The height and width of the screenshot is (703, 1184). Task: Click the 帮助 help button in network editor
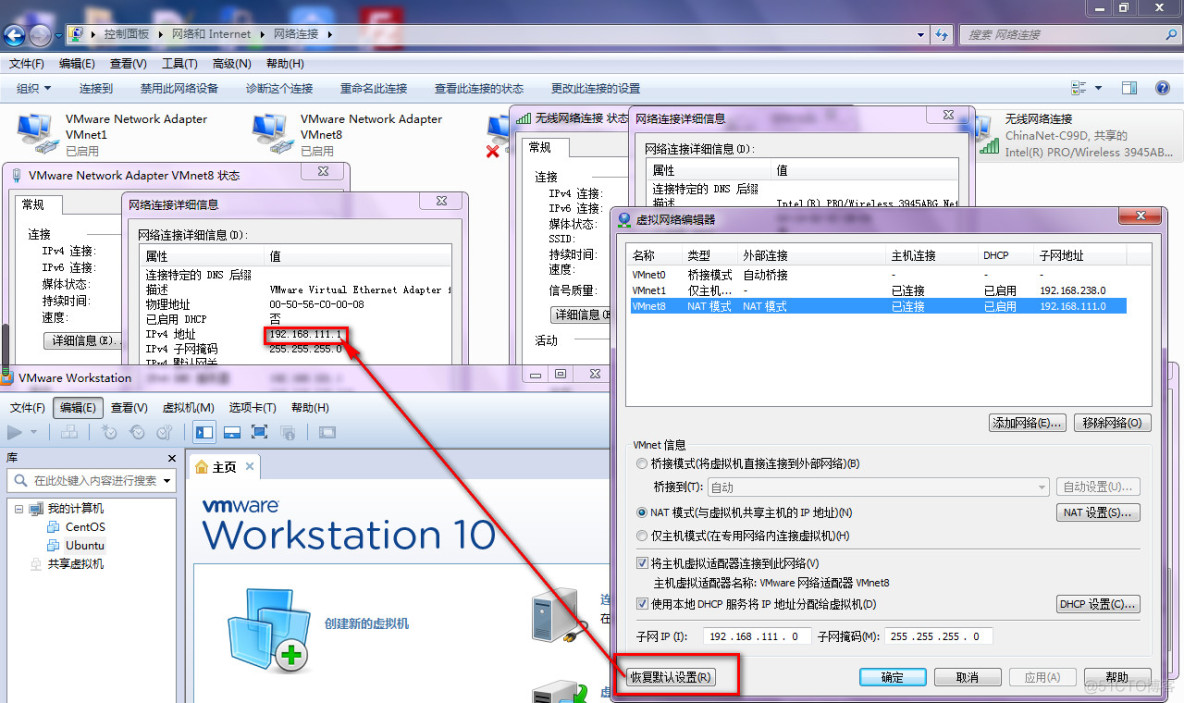[1117, 677]
